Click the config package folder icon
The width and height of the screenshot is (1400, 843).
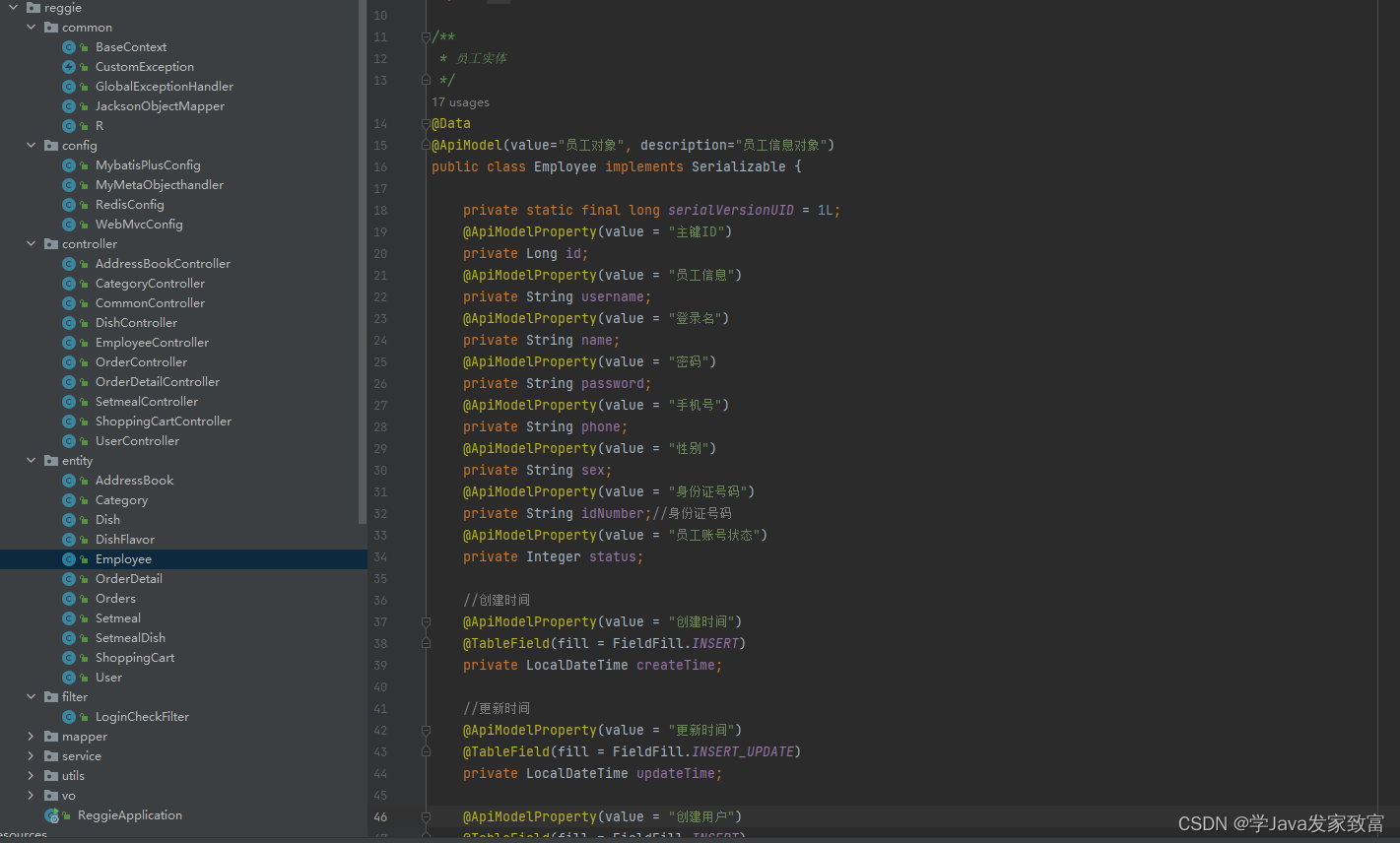pos(51,146)
